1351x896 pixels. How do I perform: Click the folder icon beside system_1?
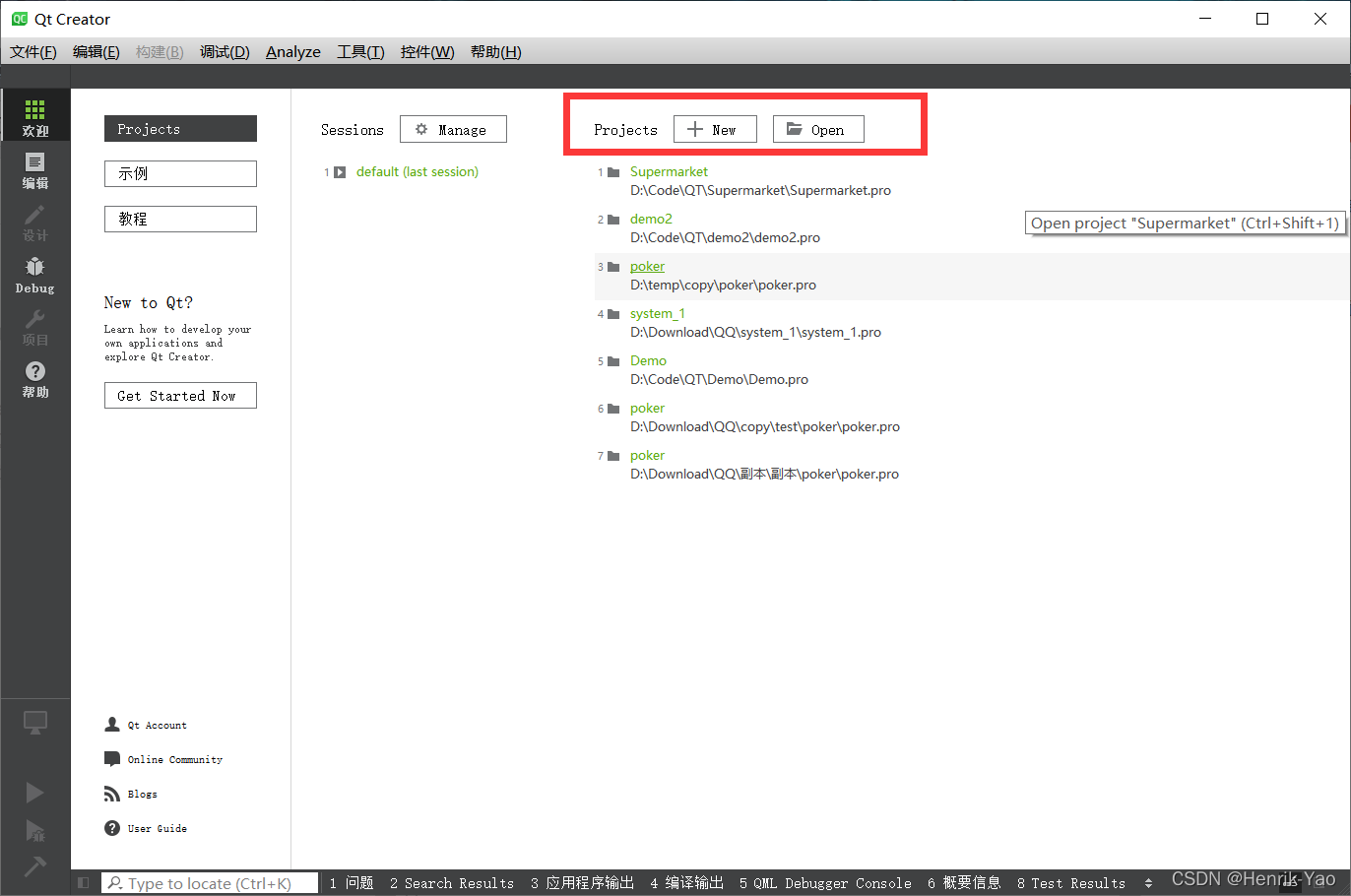(613, 314)
